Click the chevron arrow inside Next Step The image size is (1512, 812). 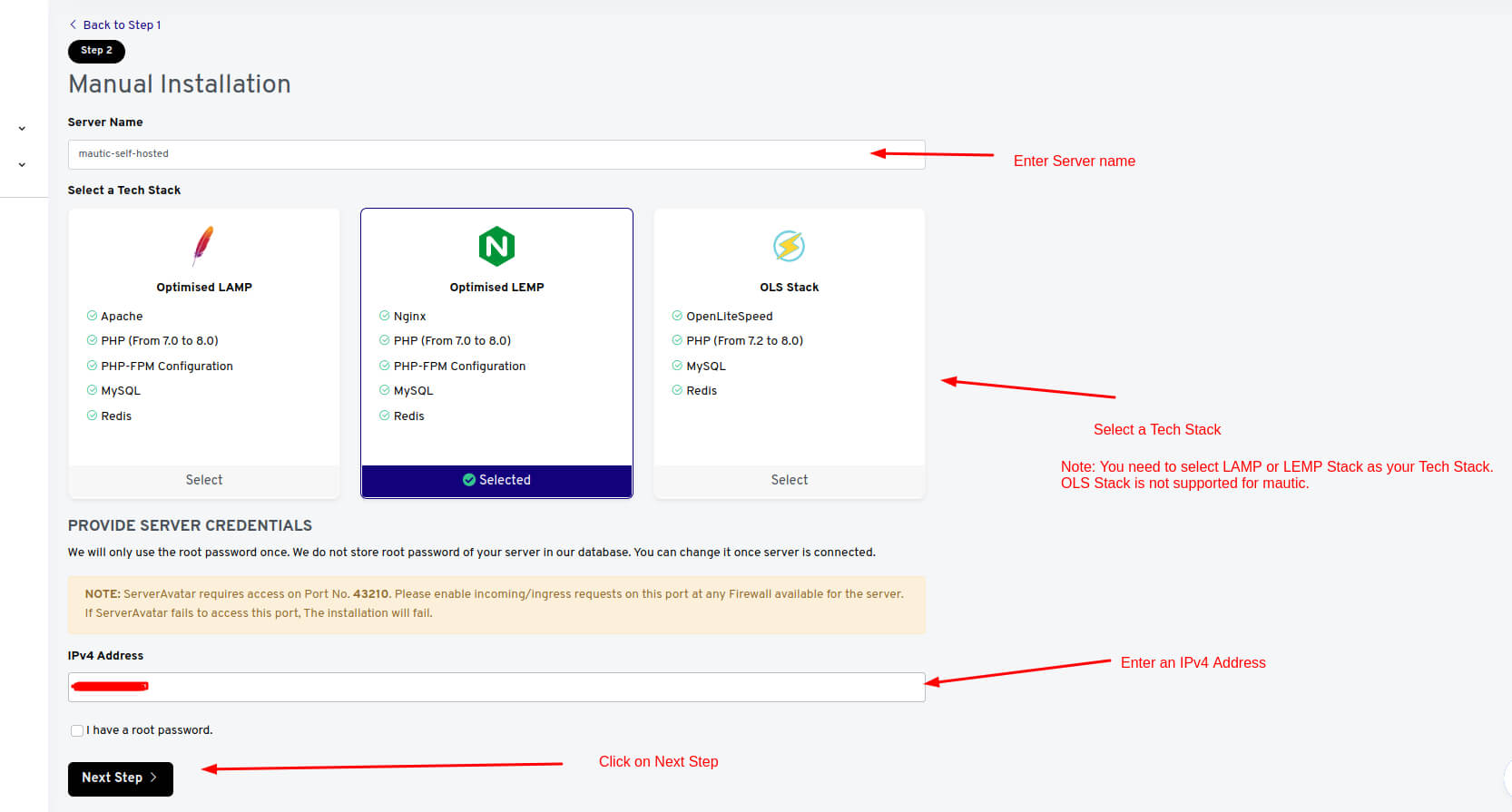[153, 778]
